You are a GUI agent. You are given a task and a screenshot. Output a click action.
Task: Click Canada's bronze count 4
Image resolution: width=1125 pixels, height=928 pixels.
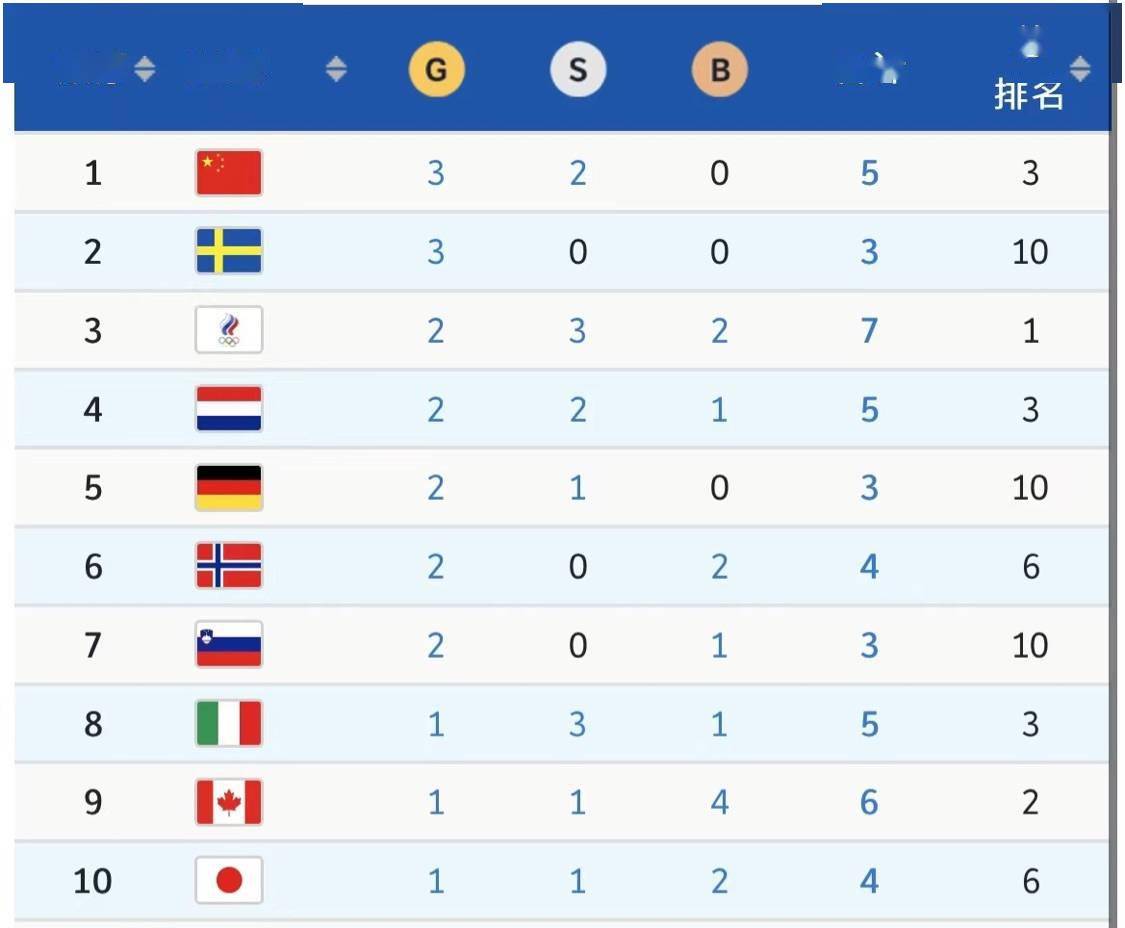pos(720,802)
